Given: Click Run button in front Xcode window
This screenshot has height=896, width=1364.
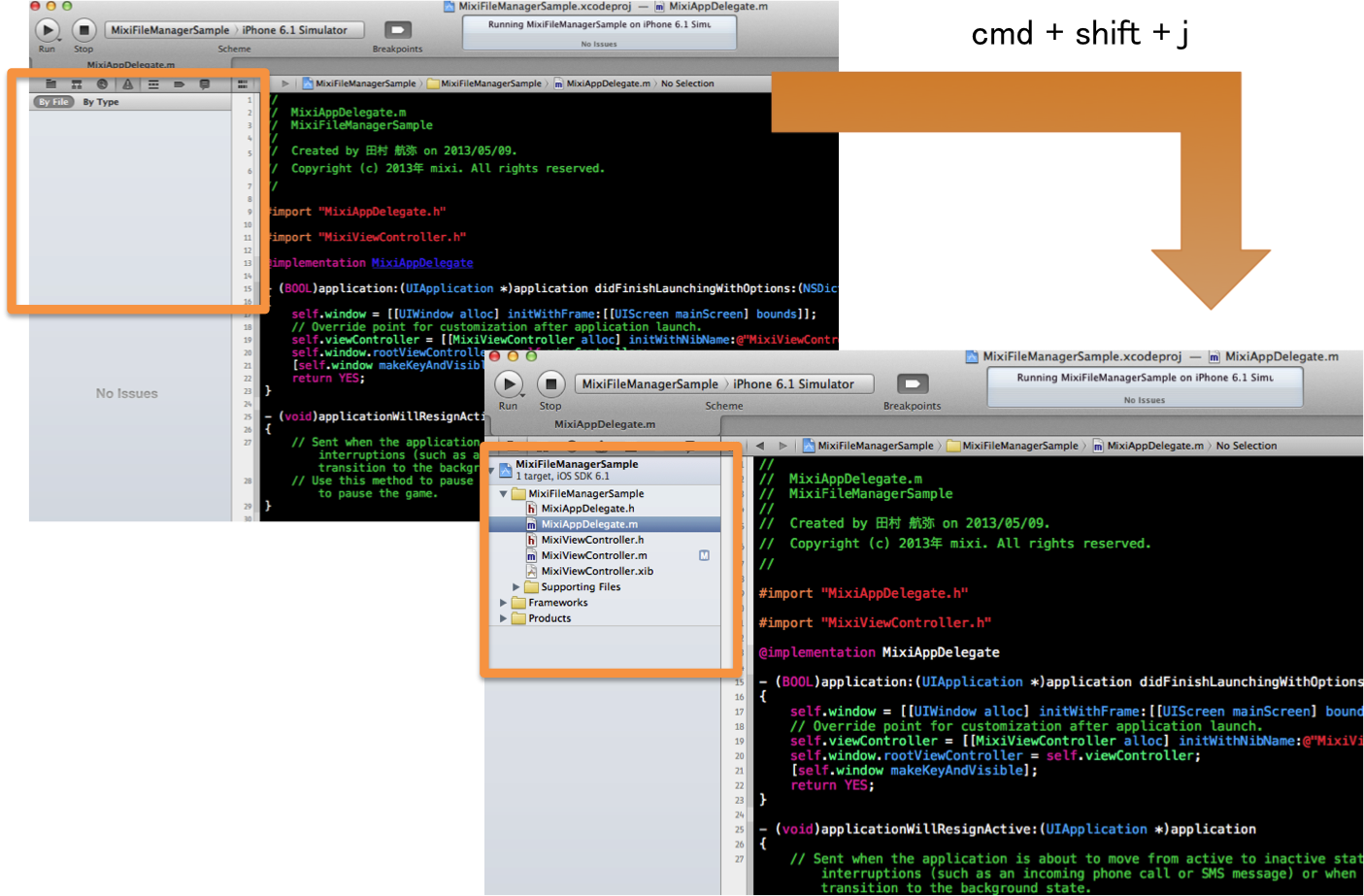Looking at the screenshot, I should pos(509,383).
